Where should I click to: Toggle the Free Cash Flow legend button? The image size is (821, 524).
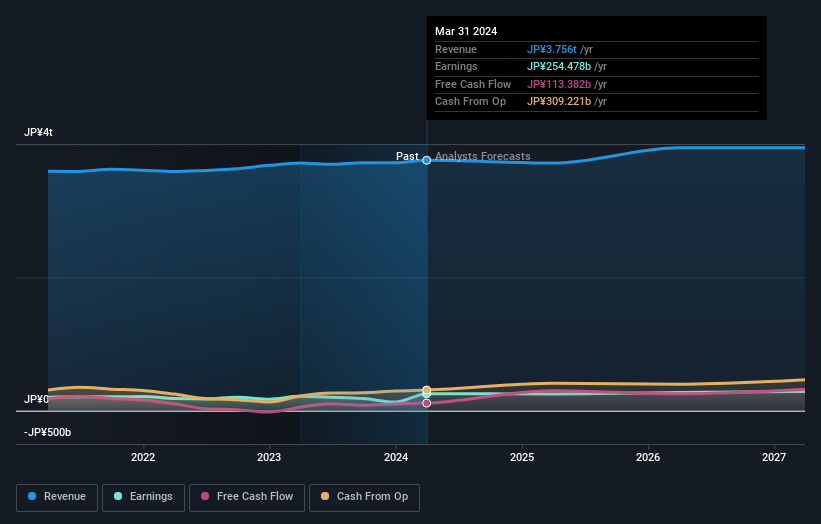coord(247,497)
